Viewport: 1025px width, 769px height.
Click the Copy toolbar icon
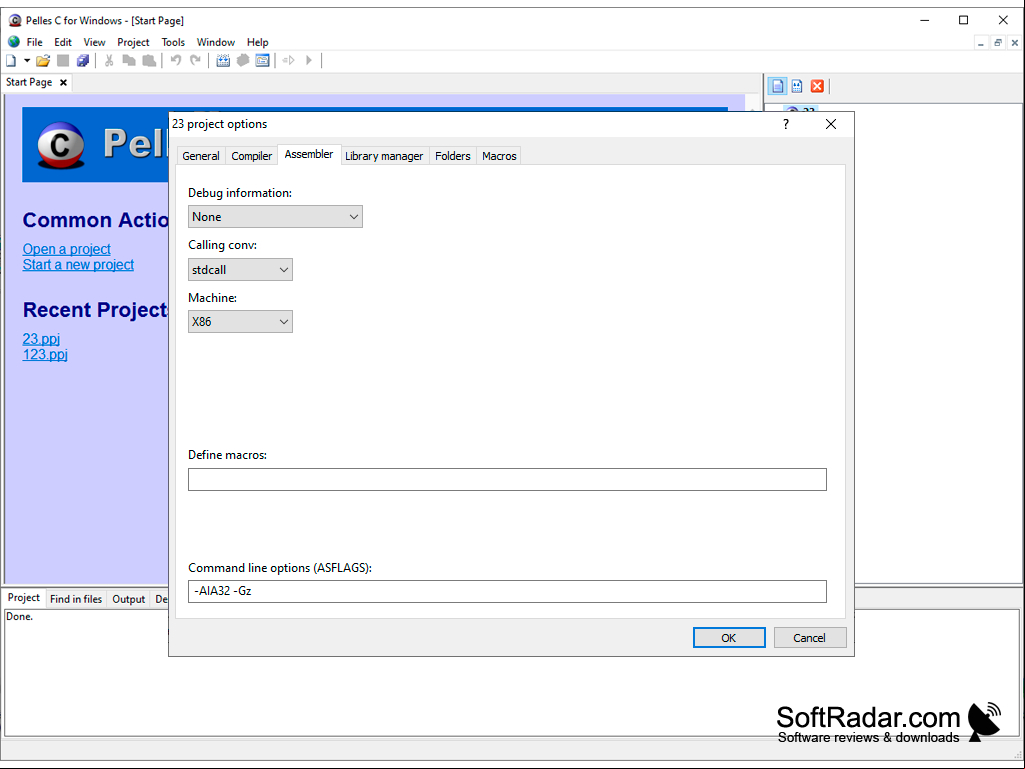click(x=129, y=61)
